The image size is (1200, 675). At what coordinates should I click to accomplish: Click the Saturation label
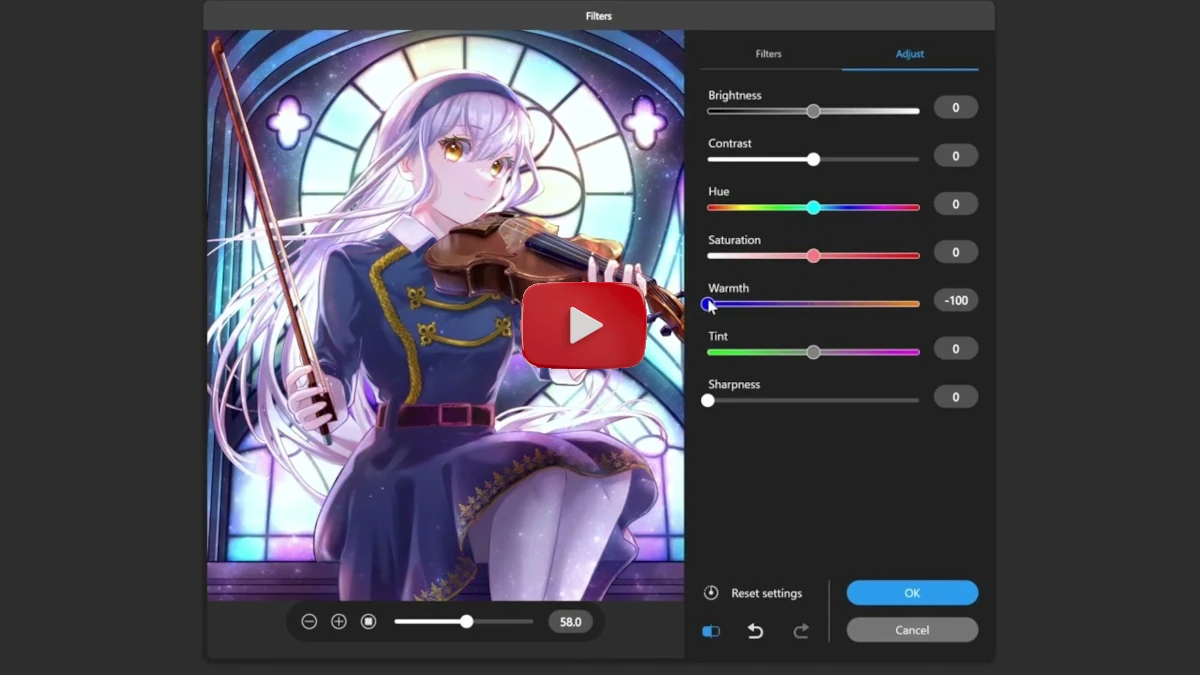[735, 240]
